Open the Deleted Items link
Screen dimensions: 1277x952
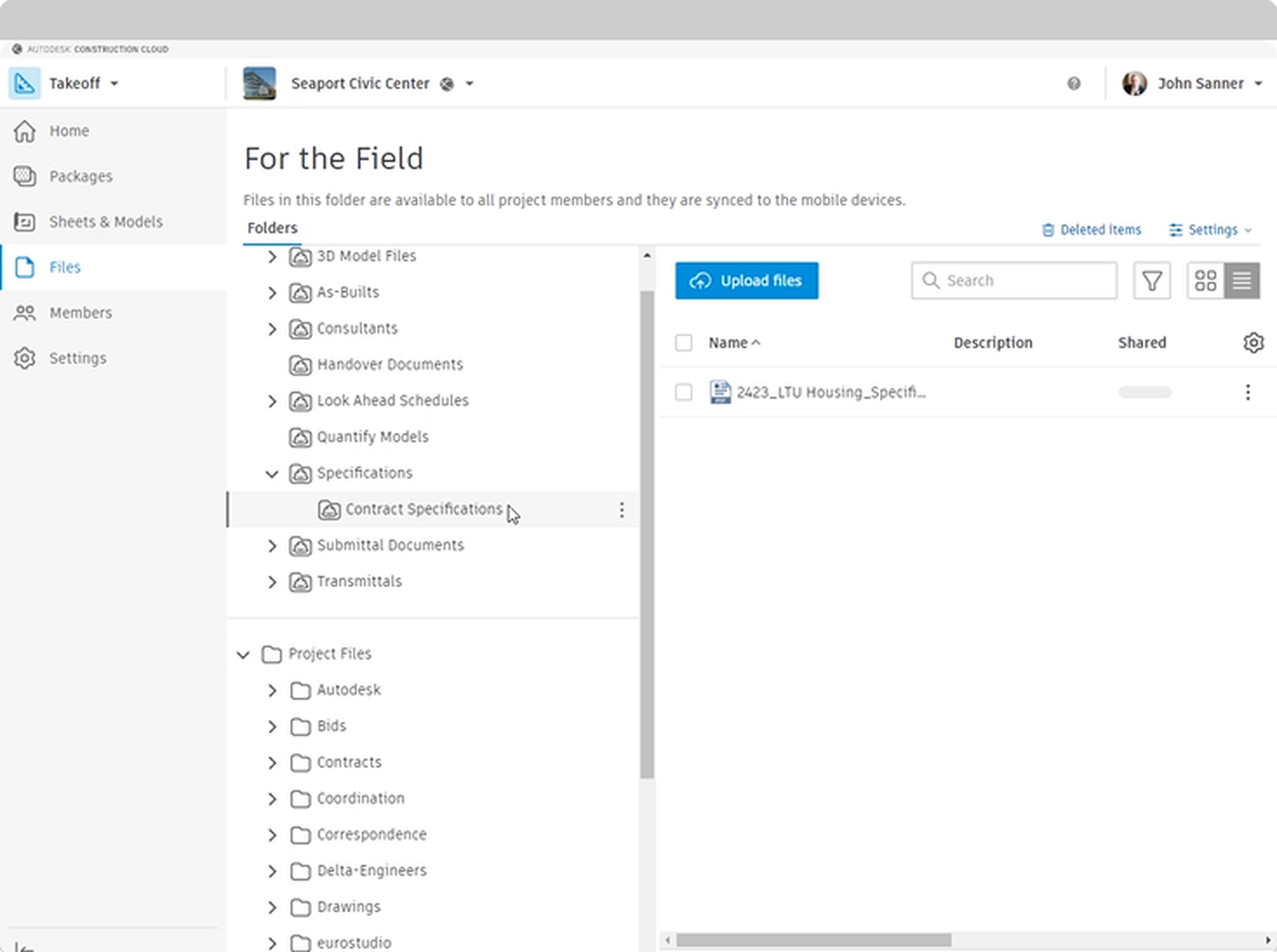[x=1091, y=230]
